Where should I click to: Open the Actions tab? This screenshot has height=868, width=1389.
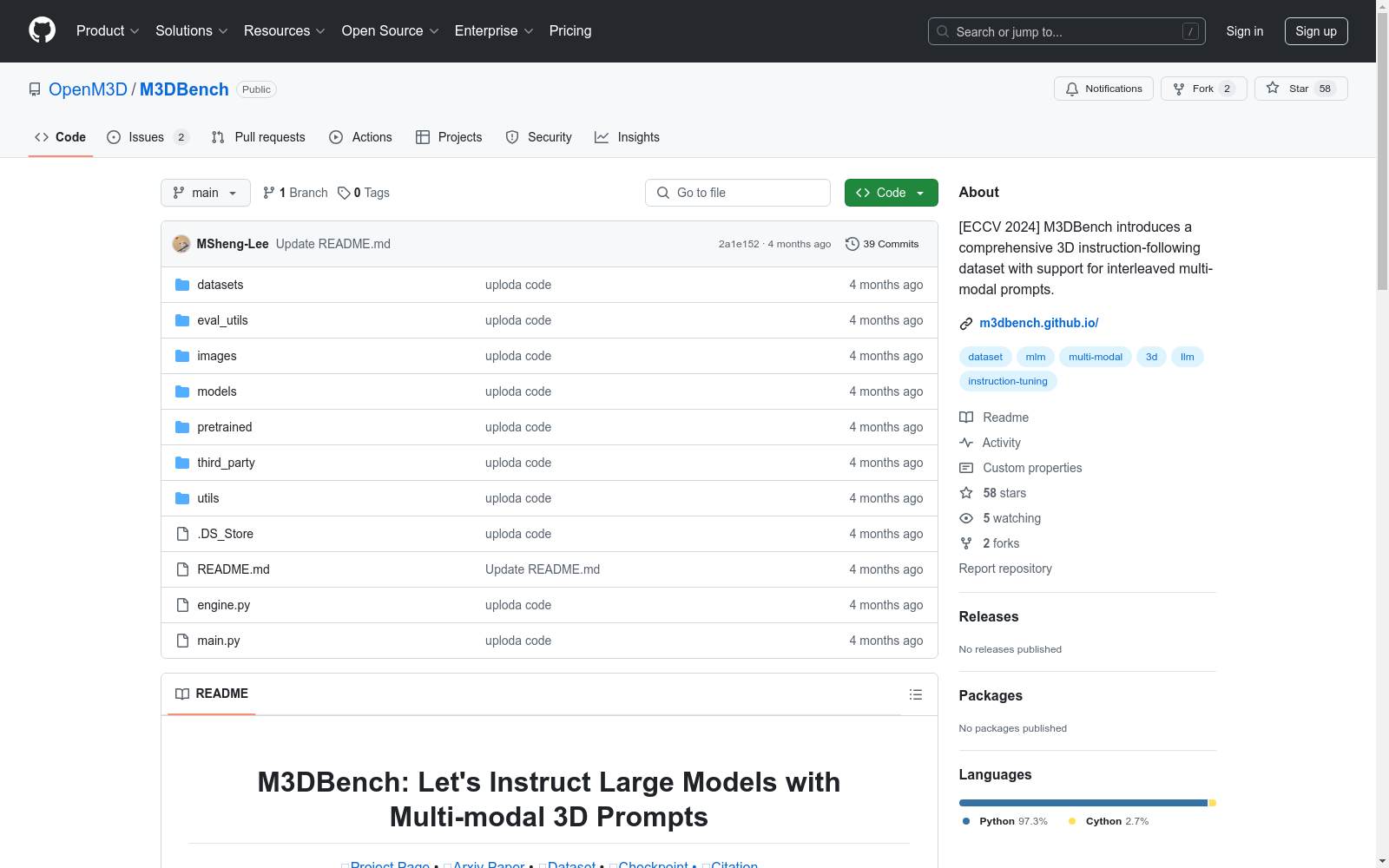coord(361,137)
